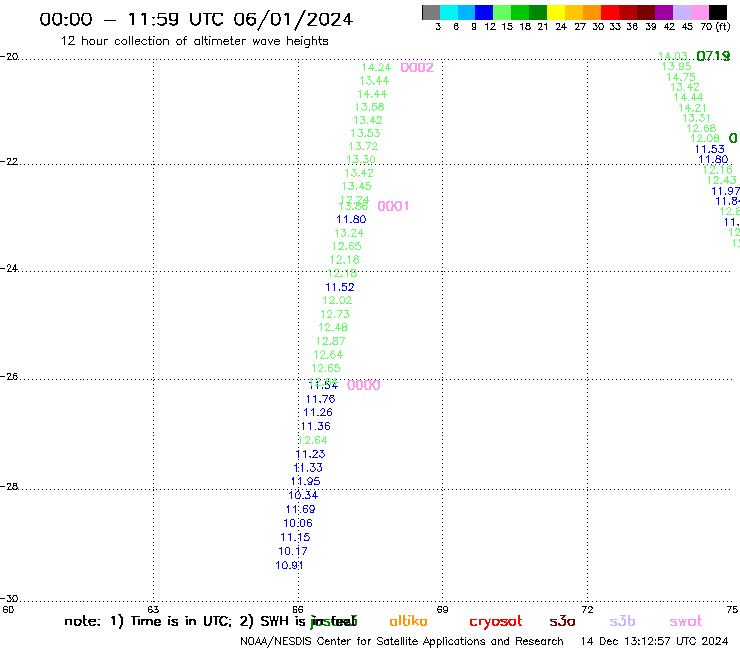Click the lavender swatch in the color scale
The height and width of the screenshot is (650, 740).
click(681, 12)
